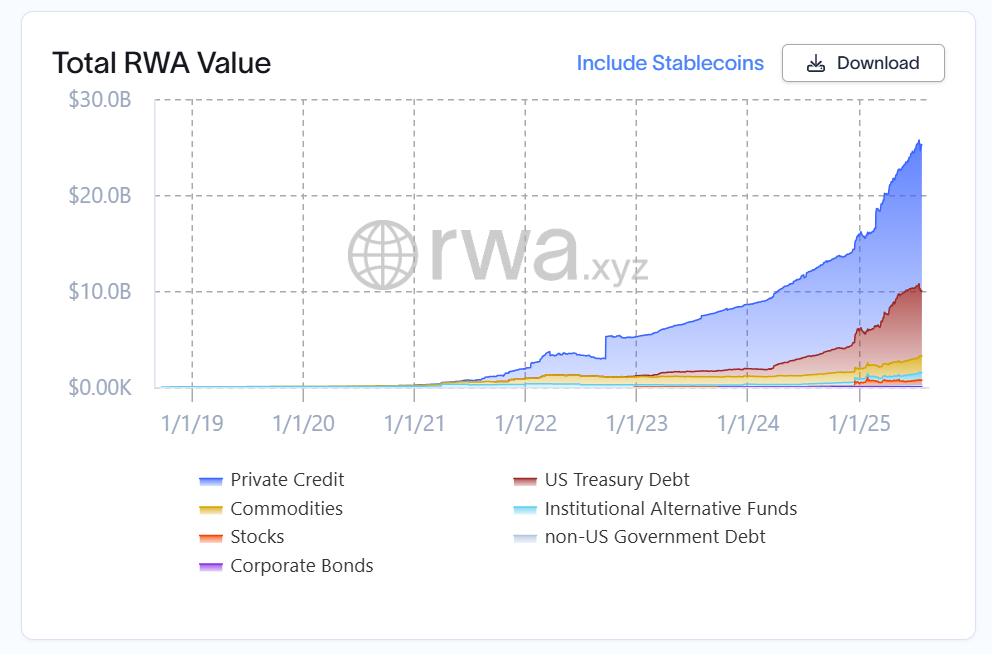
Task: Click the rwa.xyz globe watermark icon
Action: click(x=380, y=254)
